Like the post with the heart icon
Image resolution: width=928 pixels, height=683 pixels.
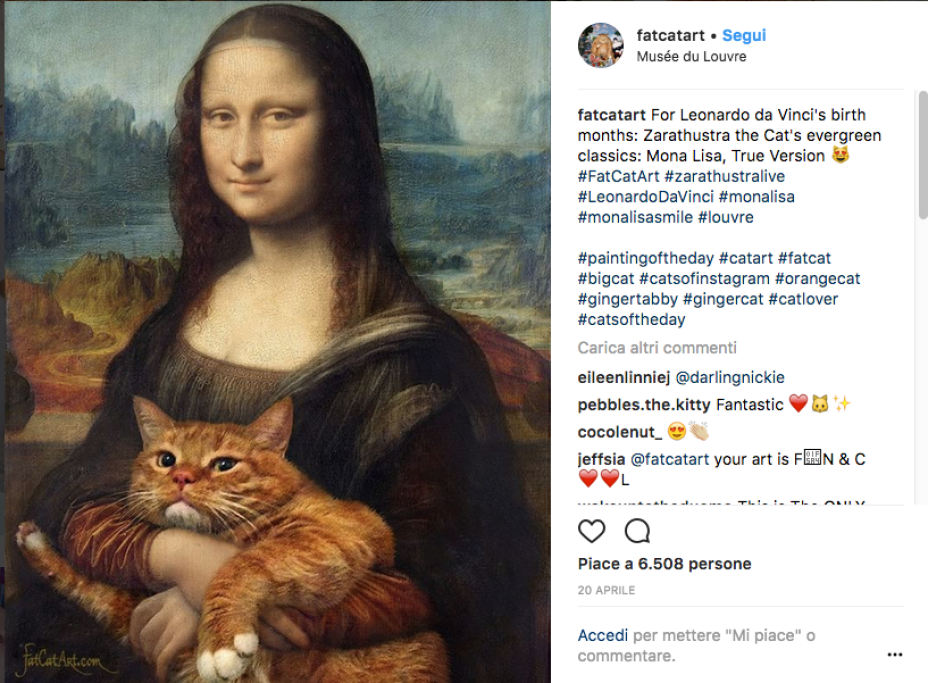(x=592, y=530)
